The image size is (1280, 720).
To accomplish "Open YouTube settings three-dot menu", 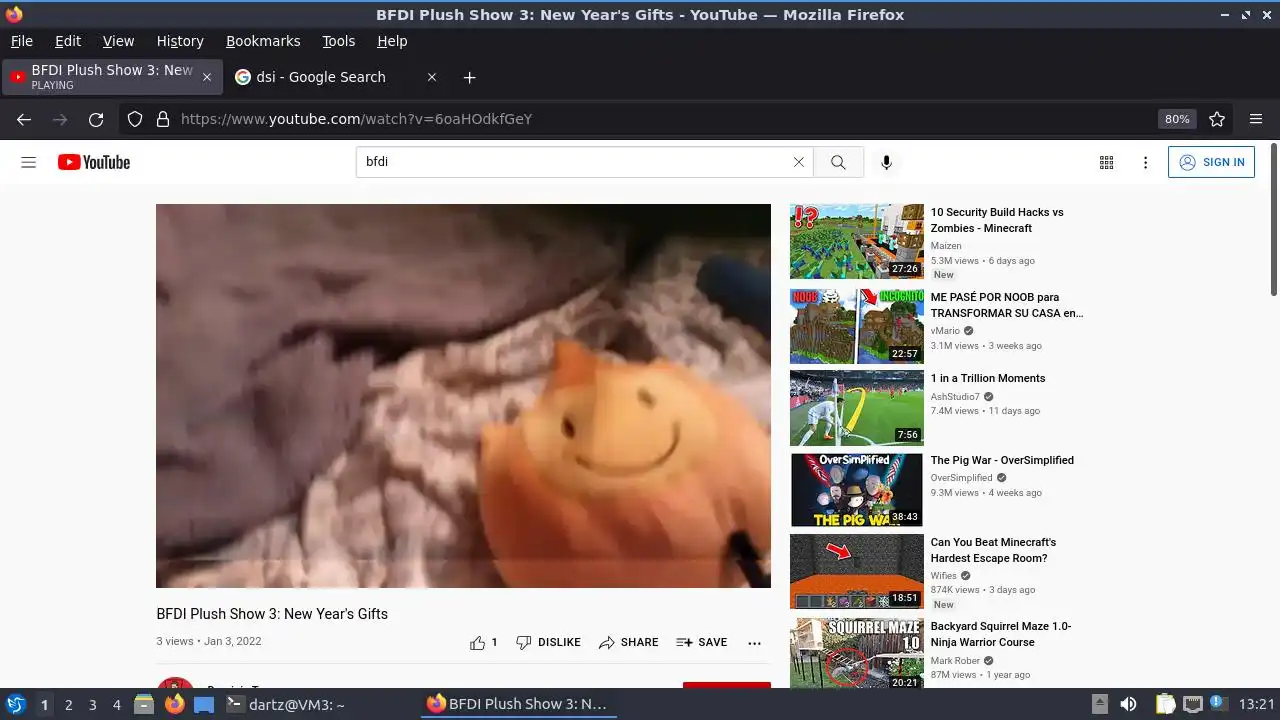I will pyautogui.click(x=1145, y=162).
